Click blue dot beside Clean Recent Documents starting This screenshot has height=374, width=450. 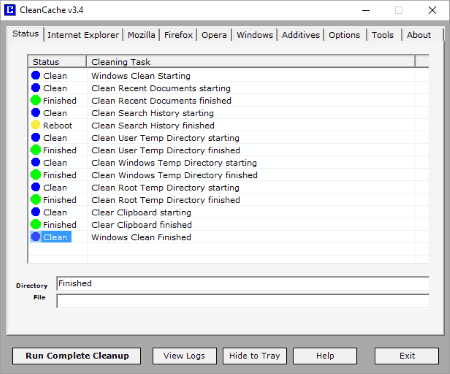[x=36, y=88]
